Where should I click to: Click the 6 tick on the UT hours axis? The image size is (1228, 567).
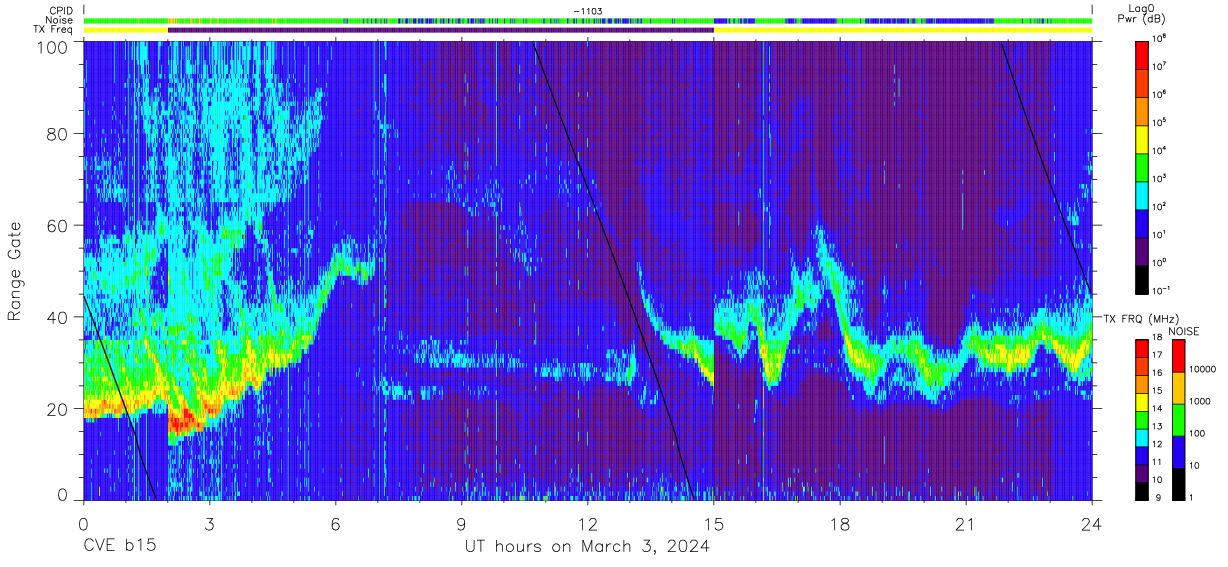click(335, 524)
